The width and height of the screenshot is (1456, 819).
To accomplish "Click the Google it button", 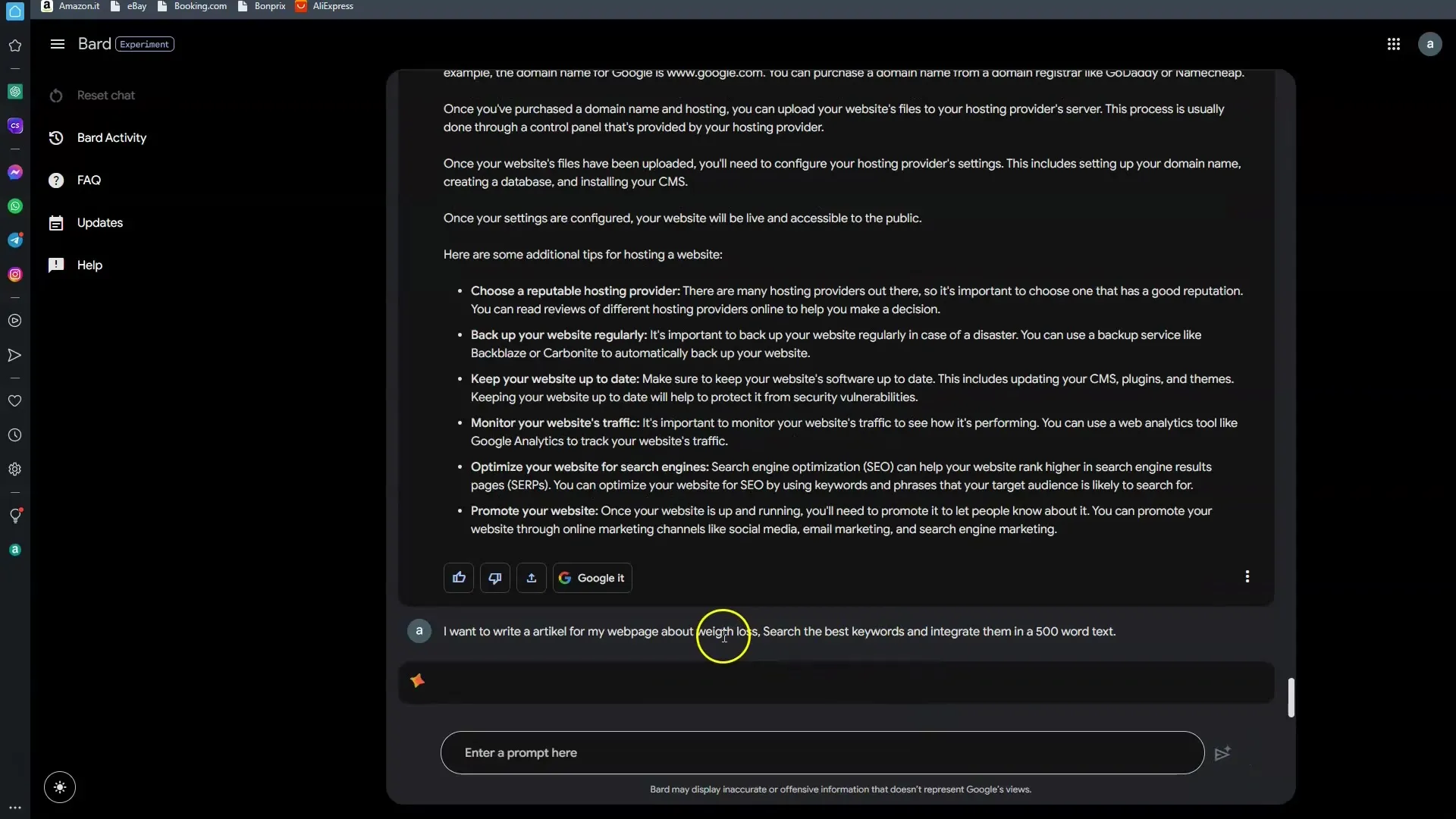I will [x=592, y=577].
